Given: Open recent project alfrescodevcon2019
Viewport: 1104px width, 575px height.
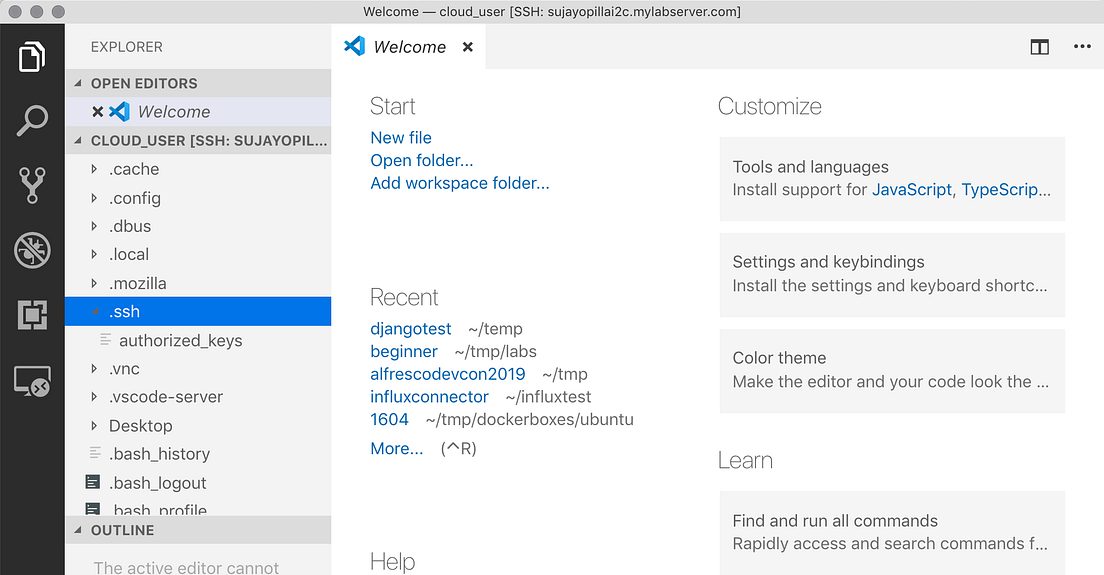Looking at the screenshot, I should pos(448,374).
